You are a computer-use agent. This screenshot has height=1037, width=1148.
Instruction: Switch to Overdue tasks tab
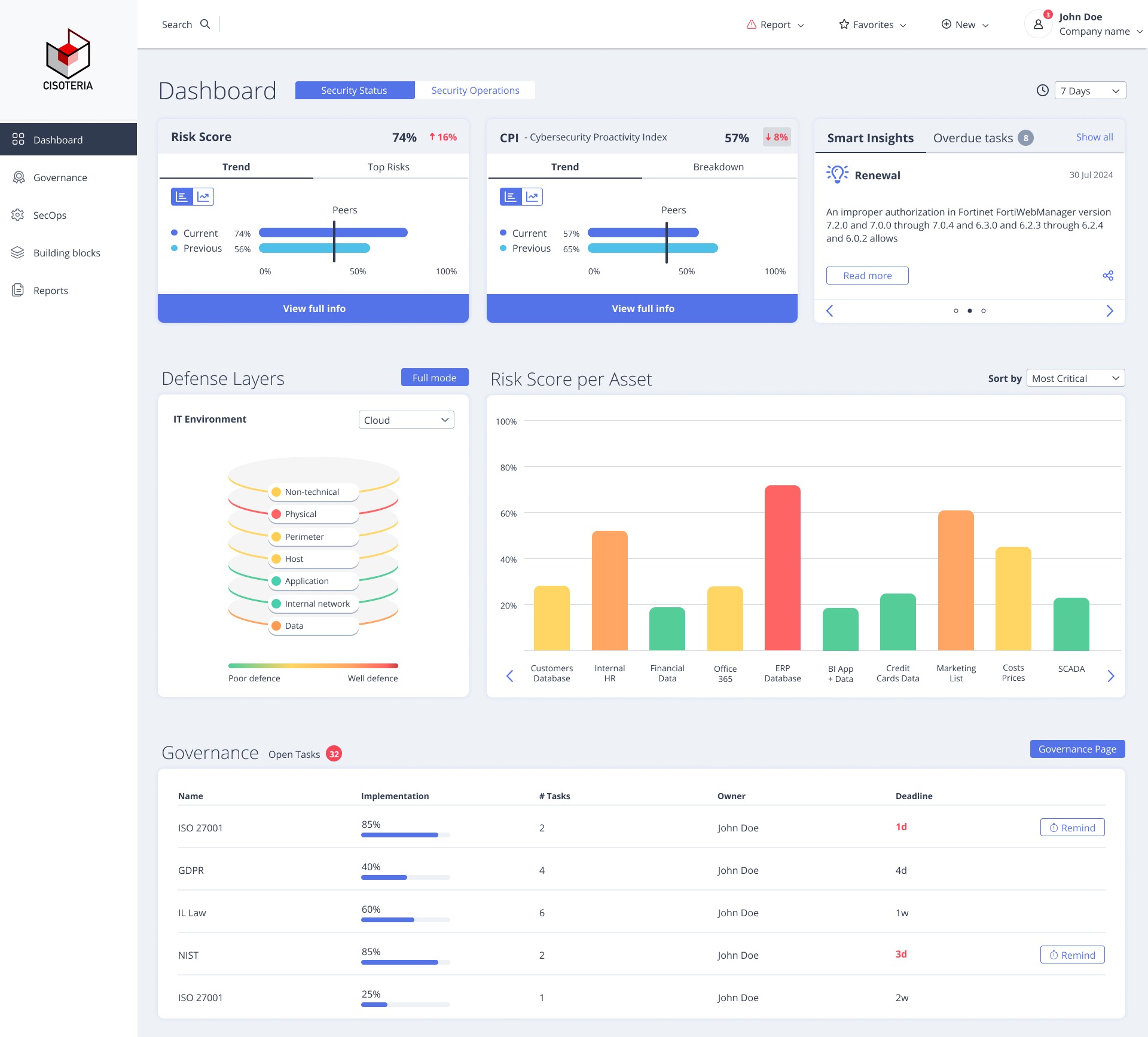pos(983,138)
